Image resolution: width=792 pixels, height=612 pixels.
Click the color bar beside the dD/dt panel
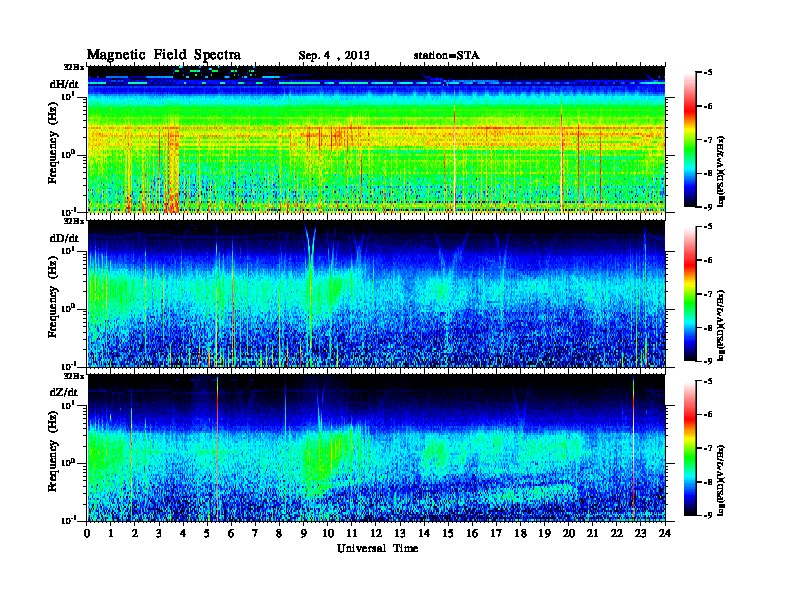click(x=690, y=294)
